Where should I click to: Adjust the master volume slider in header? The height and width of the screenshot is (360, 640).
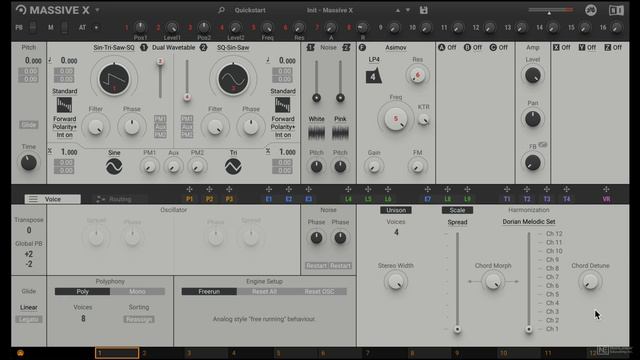[550, 10]
